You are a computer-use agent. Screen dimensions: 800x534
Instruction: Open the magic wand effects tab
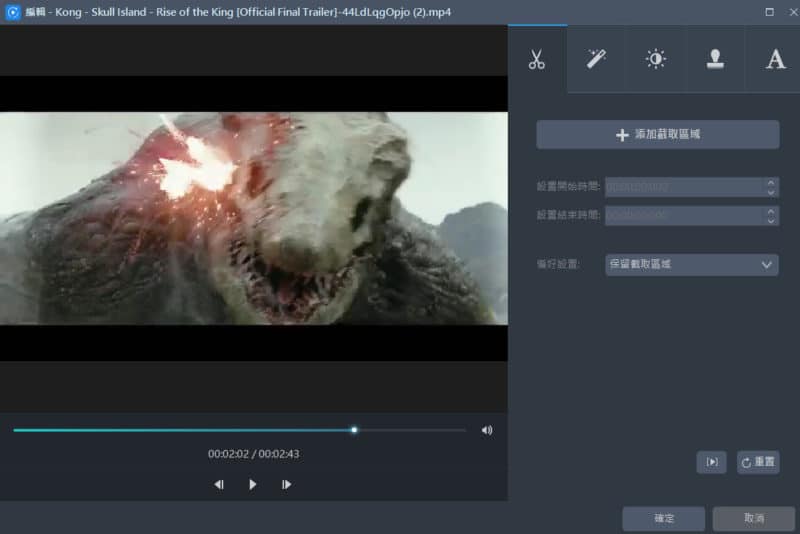595,59
